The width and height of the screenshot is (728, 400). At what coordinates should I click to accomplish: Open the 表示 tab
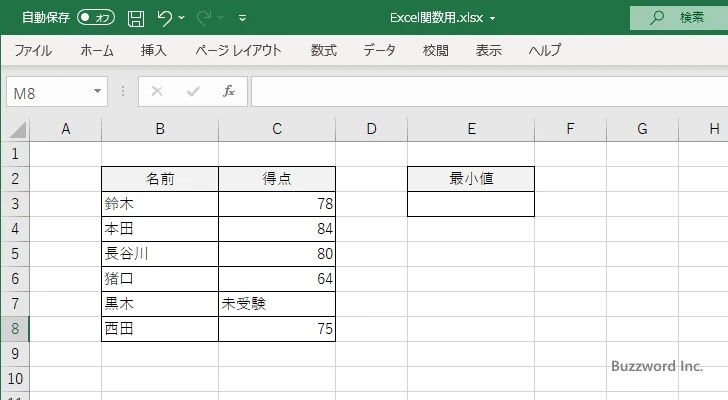488,50
